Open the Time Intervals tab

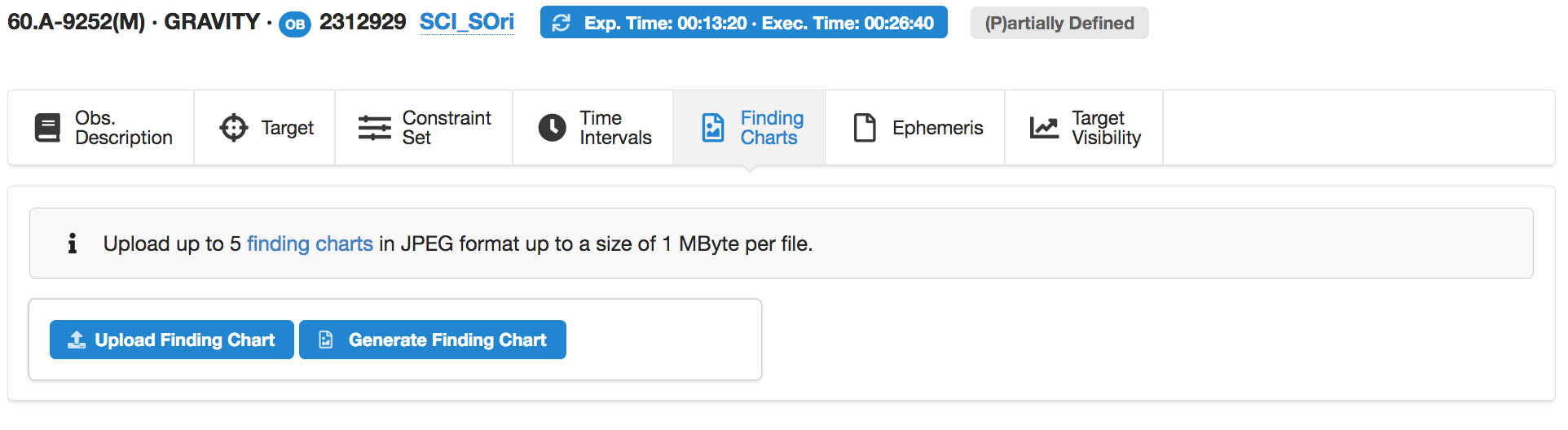[x=593, y=128]
